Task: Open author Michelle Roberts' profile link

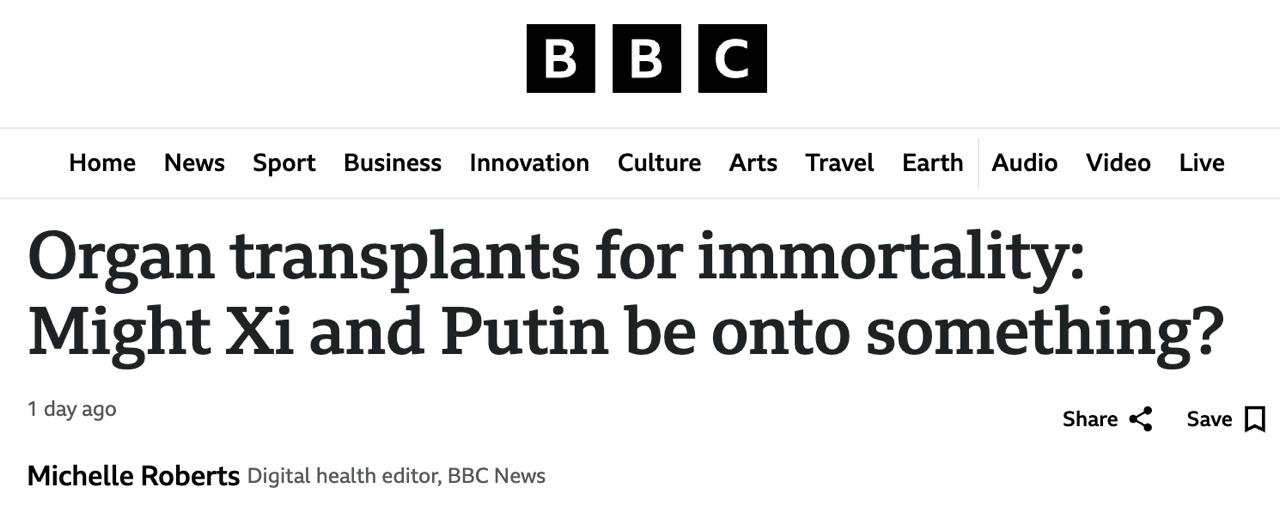Action: [x=133, y=476]
